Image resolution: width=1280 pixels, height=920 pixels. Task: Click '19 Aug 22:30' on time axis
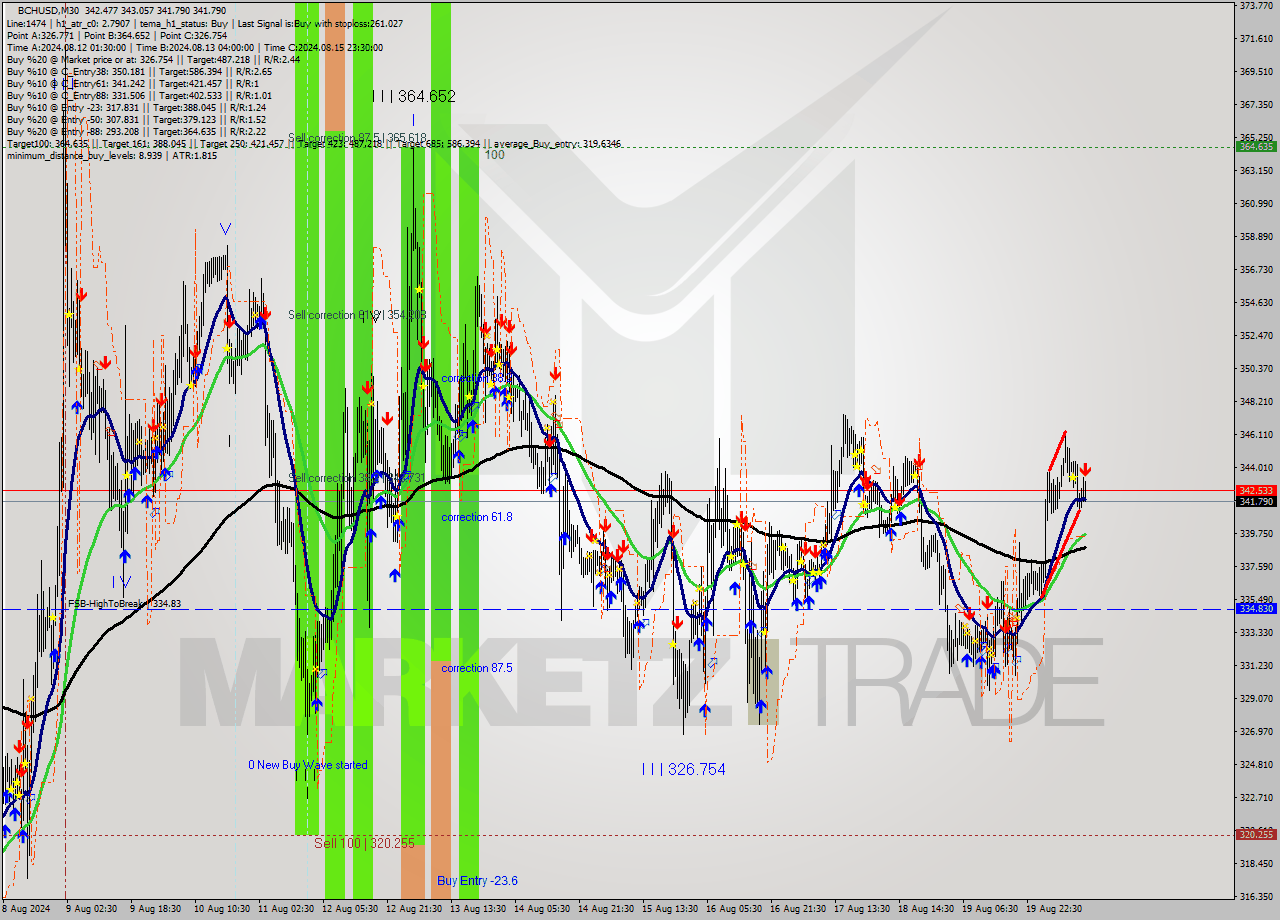point(1054,909)
